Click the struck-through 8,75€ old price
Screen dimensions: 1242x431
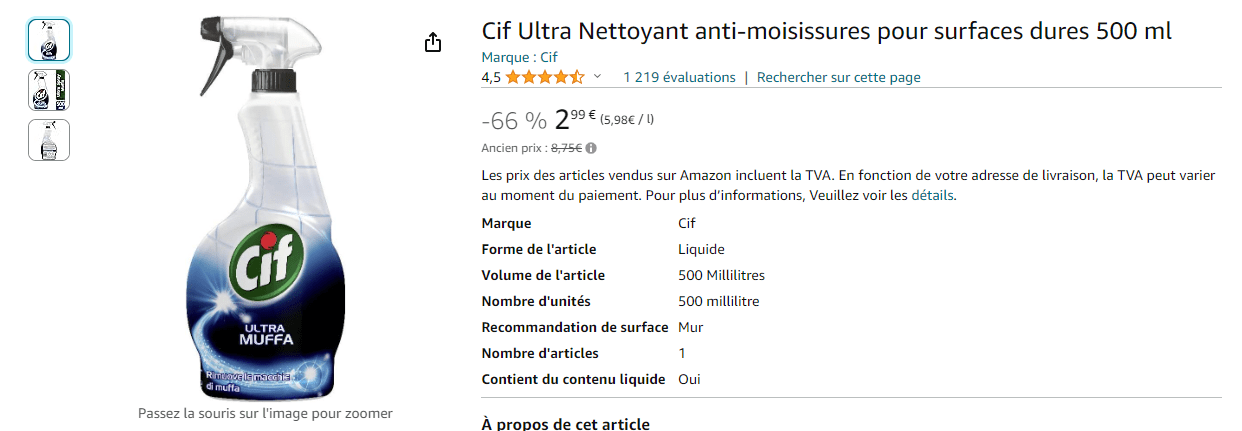tap(566, 148)
